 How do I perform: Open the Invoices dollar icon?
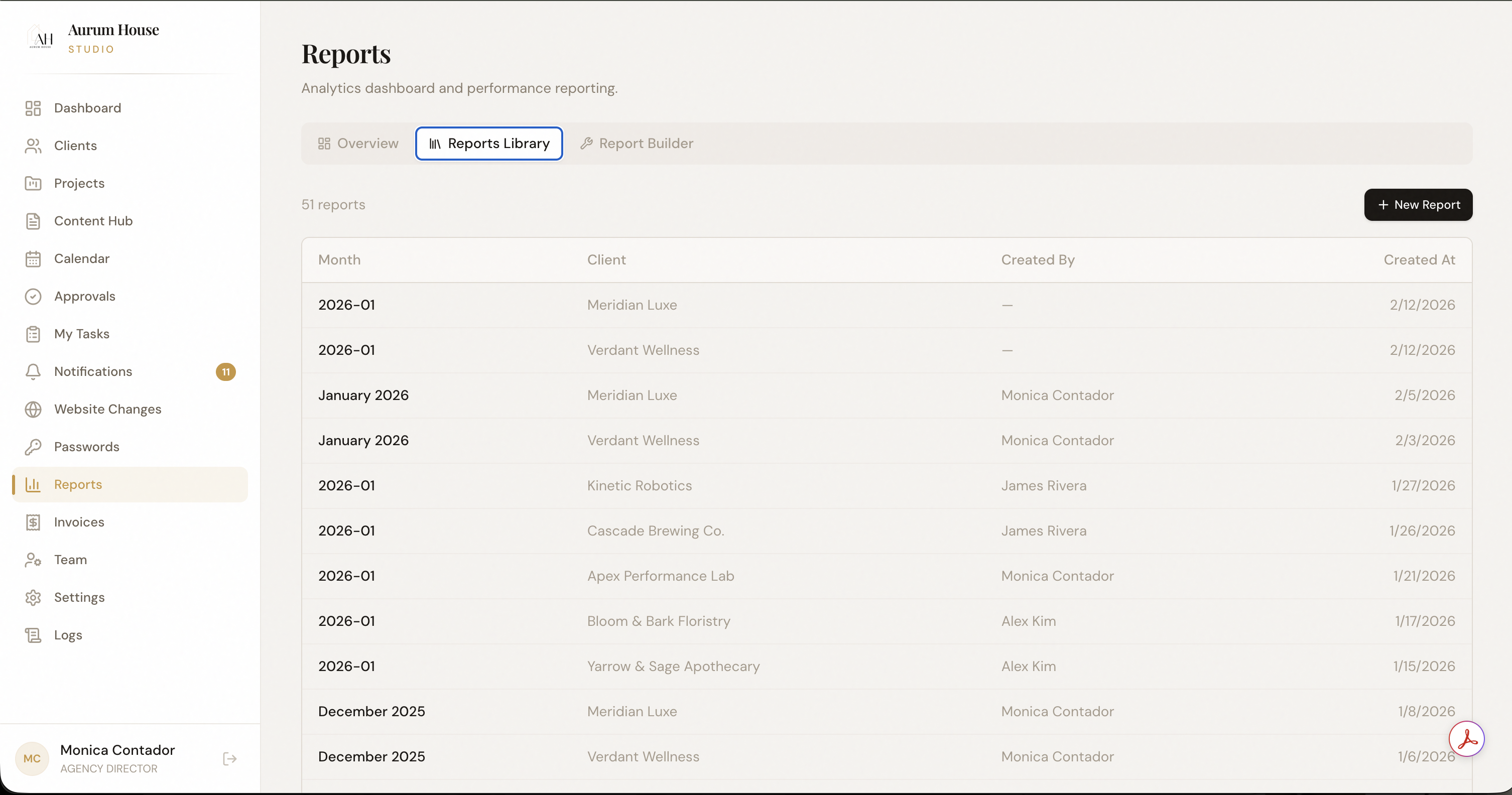point(34,521)
